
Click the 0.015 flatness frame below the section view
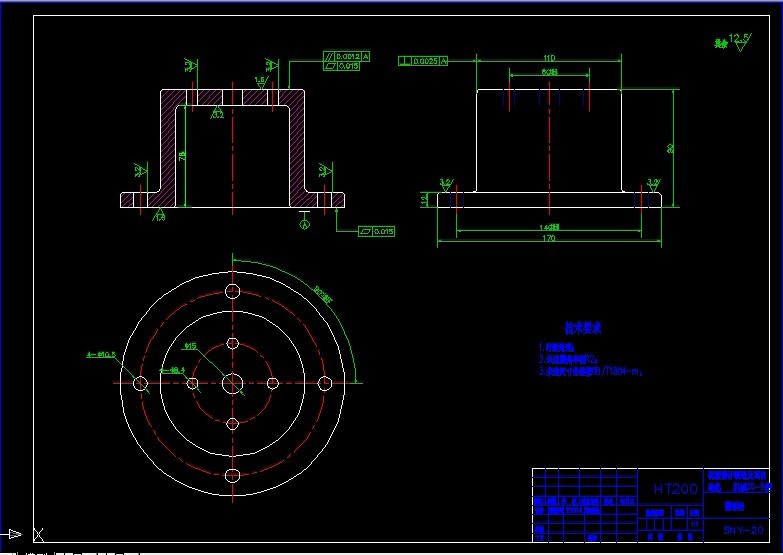click(377, 231)
